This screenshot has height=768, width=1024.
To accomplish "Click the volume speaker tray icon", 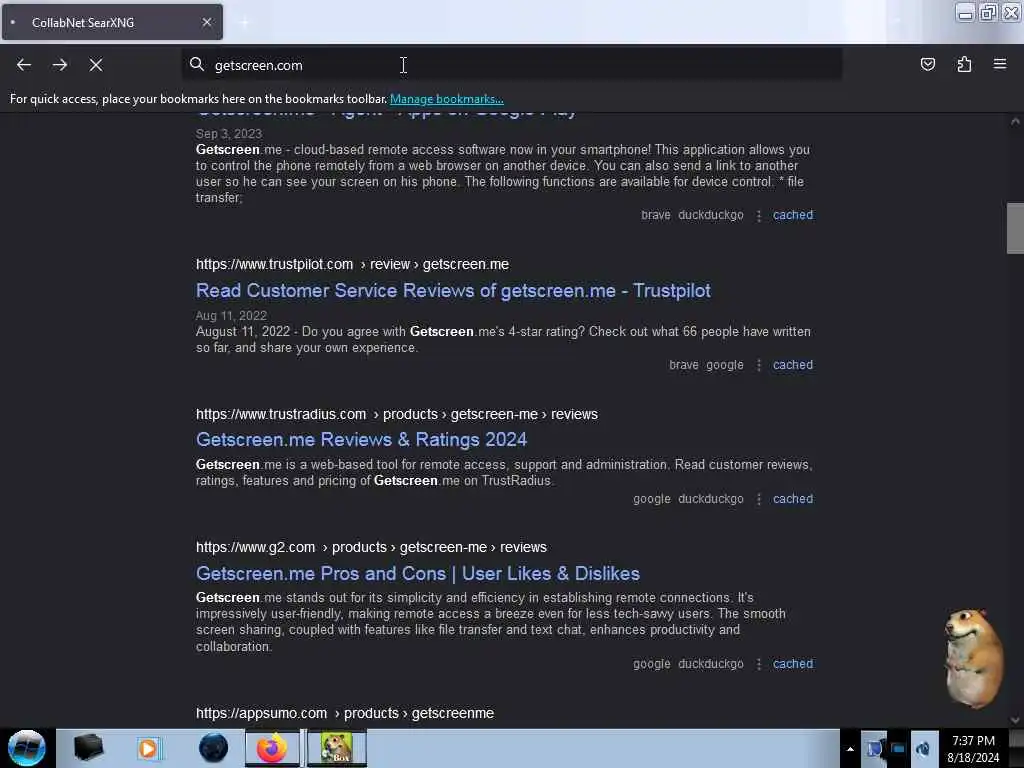I will point(923,749).
